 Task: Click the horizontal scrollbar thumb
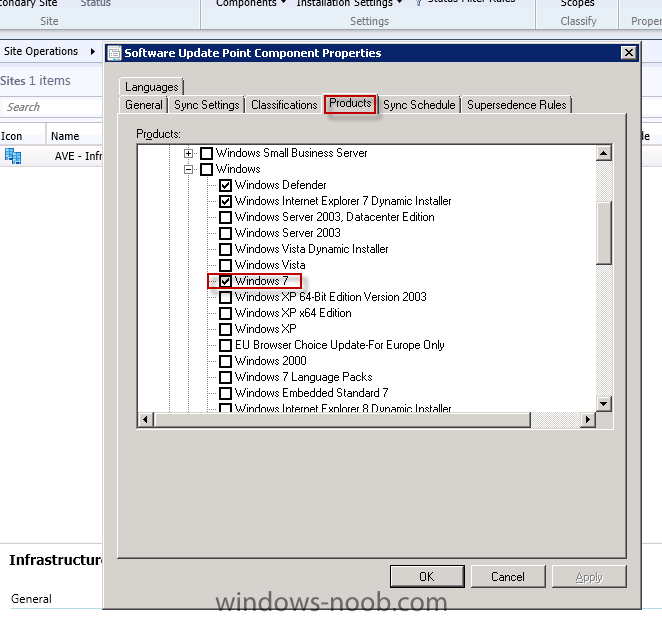[x=342, y=420]
